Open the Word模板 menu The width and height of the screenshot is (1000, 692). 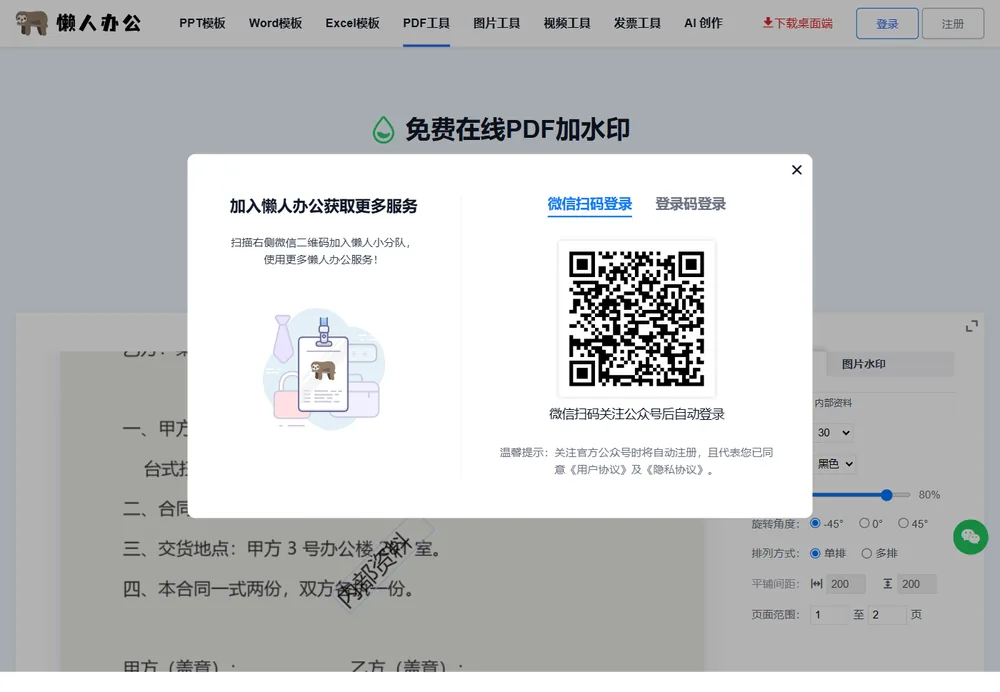(276, 23)
